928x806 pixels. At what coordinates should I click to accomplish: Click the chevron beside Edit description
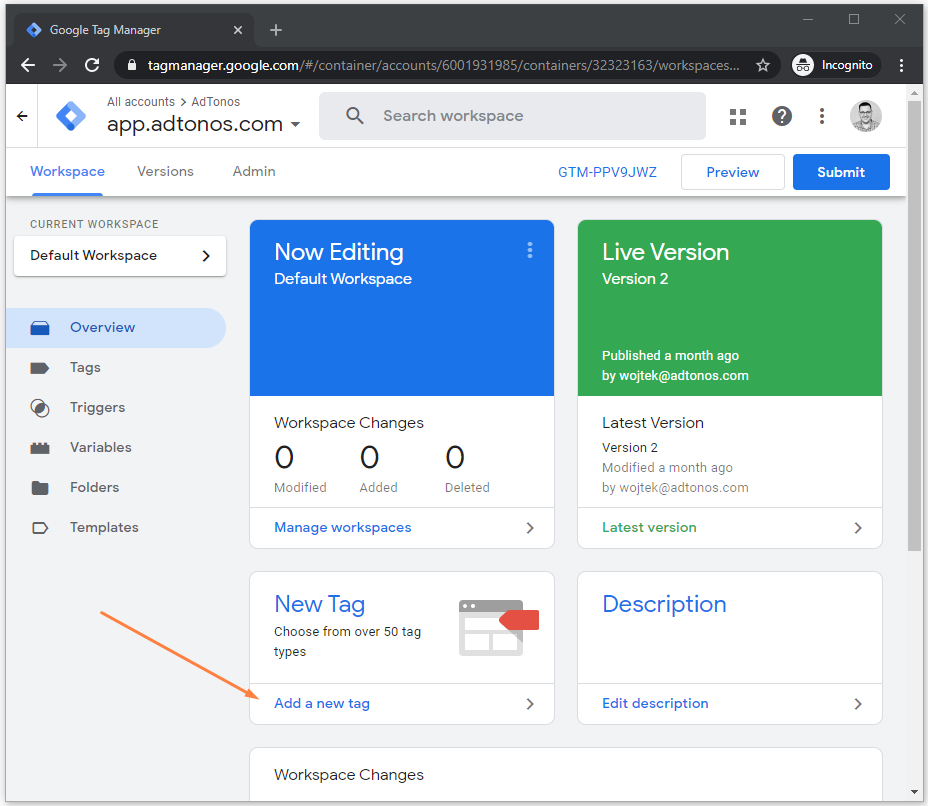(858, 704)
